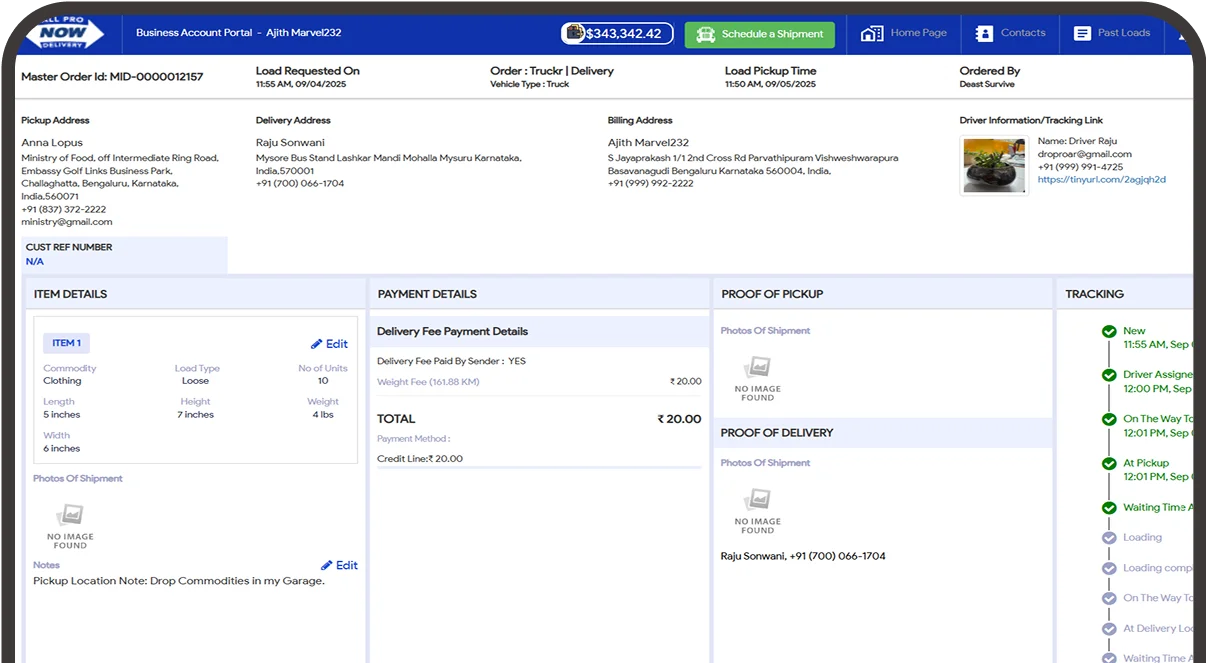Click the Past Loads list icon
Image resolution: width=1206 pixels, height=663 pixels.
1082,33
